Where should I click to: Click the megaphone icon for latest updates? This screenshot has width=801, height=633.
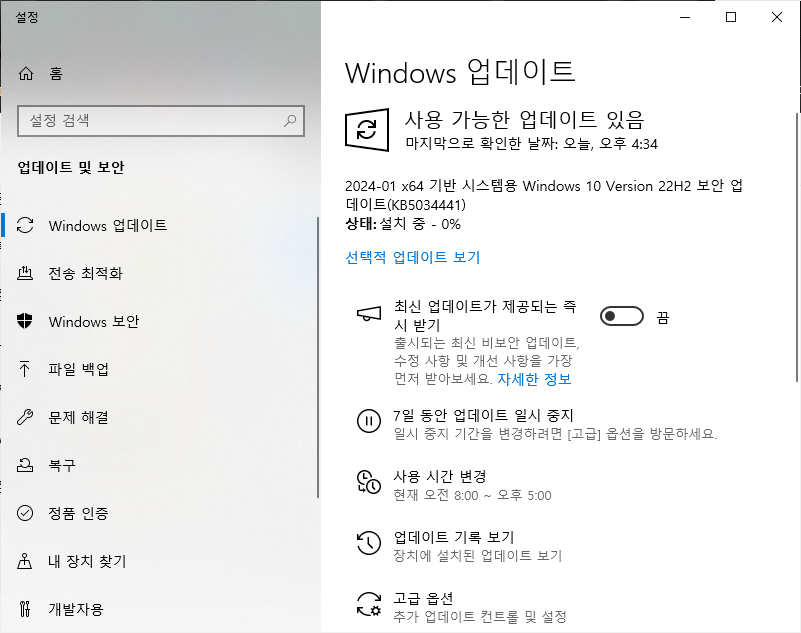369,314
